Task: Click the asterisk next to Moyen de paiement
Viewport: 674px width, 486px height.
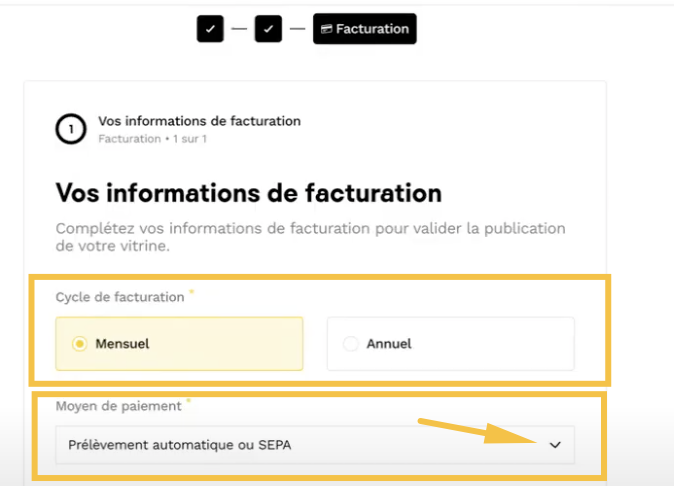Action: [188, 403]
